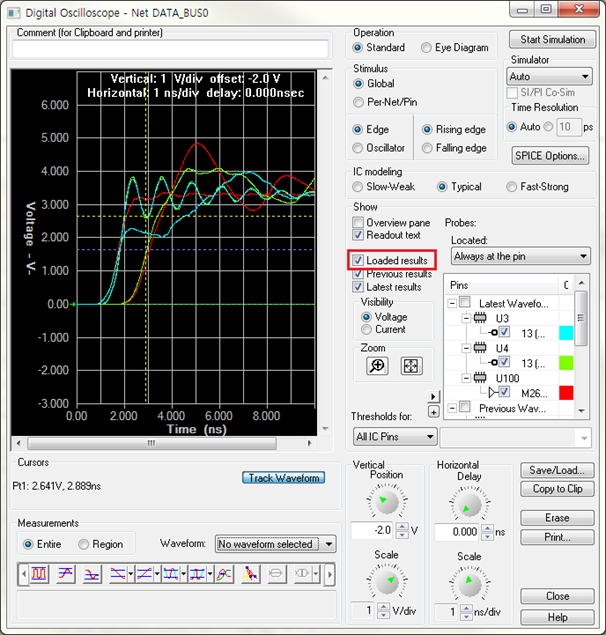Screen dimensions: 606x635
Task: Enable the Overview pane checkbox
Action: (x=357, y=222)
